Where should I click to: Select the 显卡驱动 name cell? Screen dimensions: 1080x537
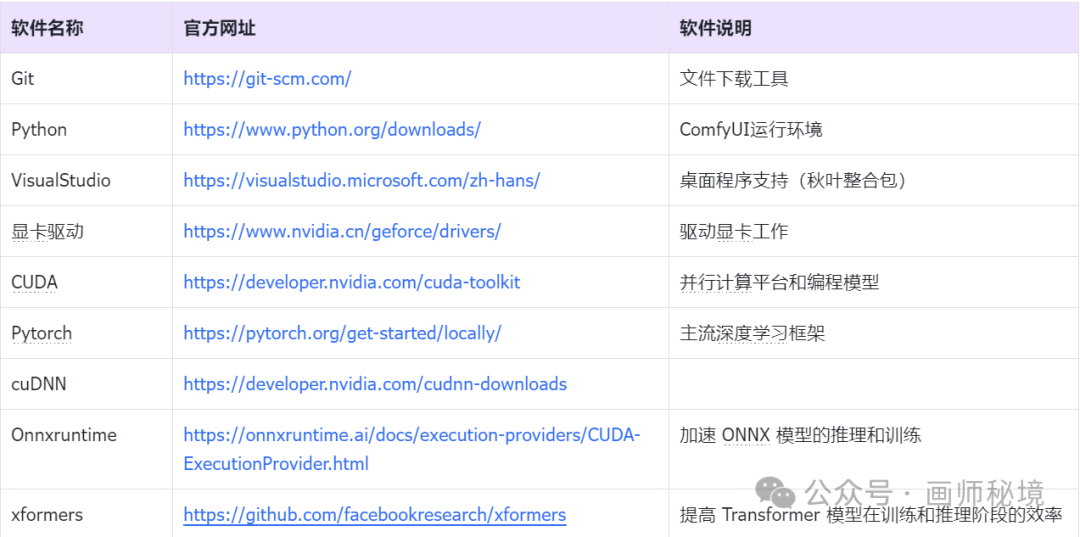[86, 231]
